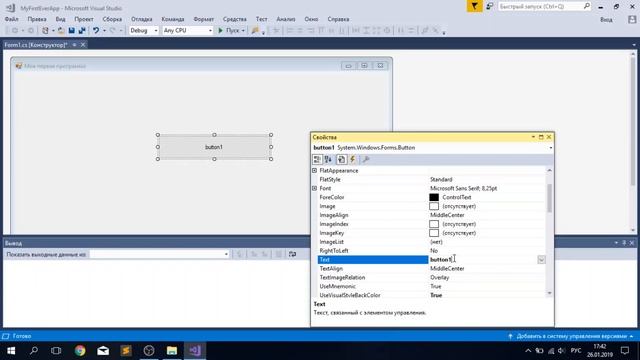Click the Visual Studio taskbar icon
This screenshot has width=640, height=360.
coord(195,351)
